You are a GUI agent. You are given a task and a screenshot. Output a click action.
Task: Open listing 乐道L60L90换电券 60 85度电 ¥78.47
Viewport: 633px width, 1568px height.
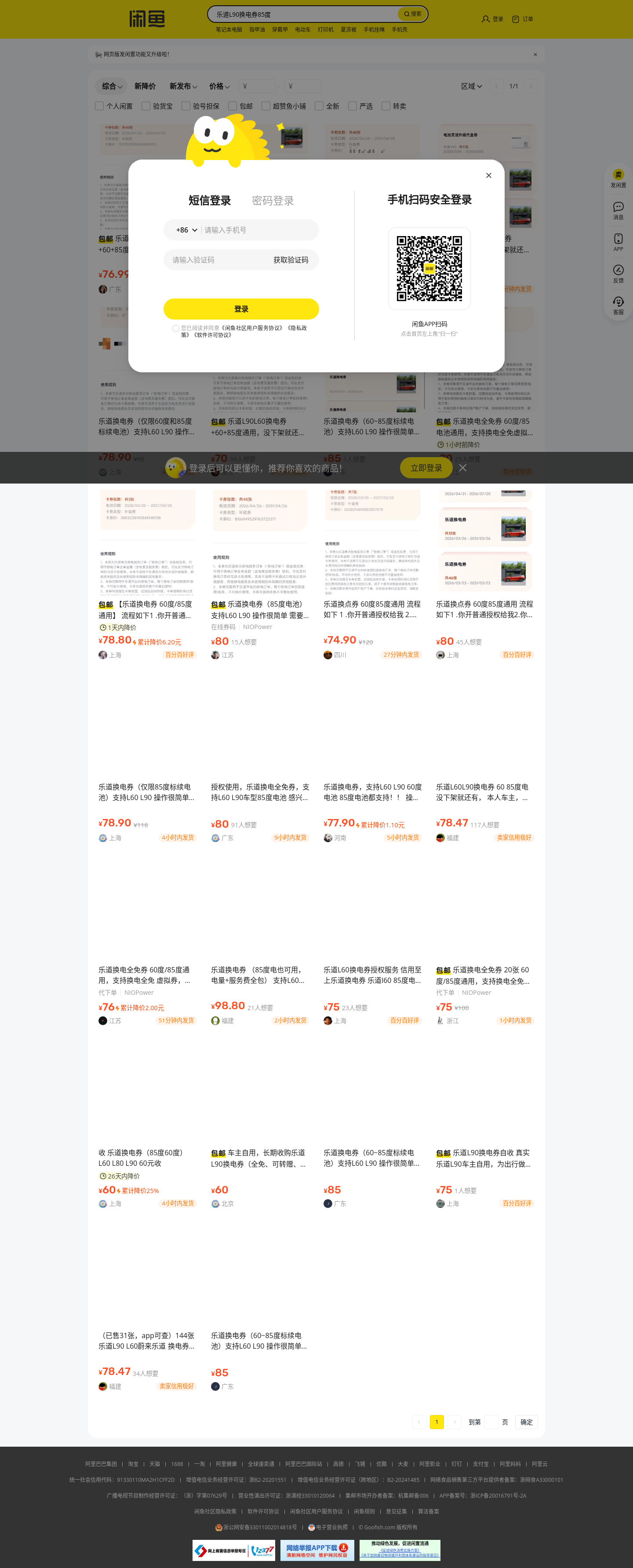point(484,757)
